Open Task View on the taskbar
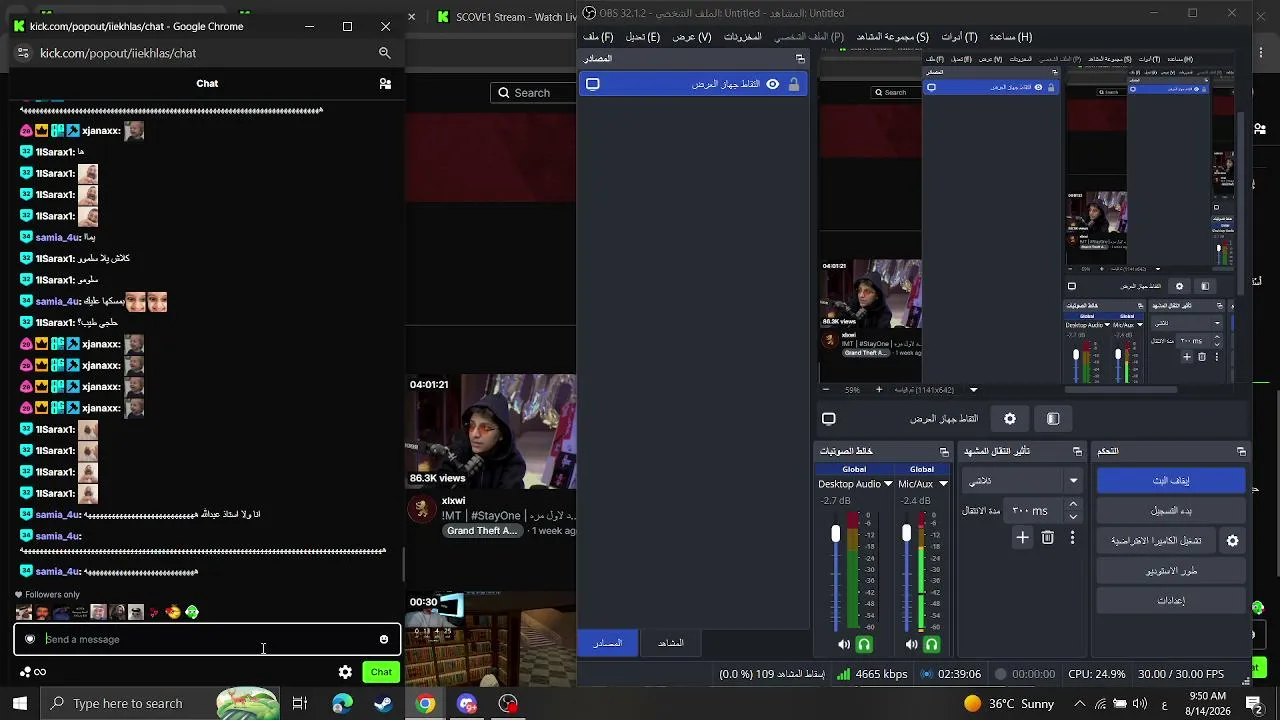Screen dimensions: 1280x720 [x=299, y=704]
